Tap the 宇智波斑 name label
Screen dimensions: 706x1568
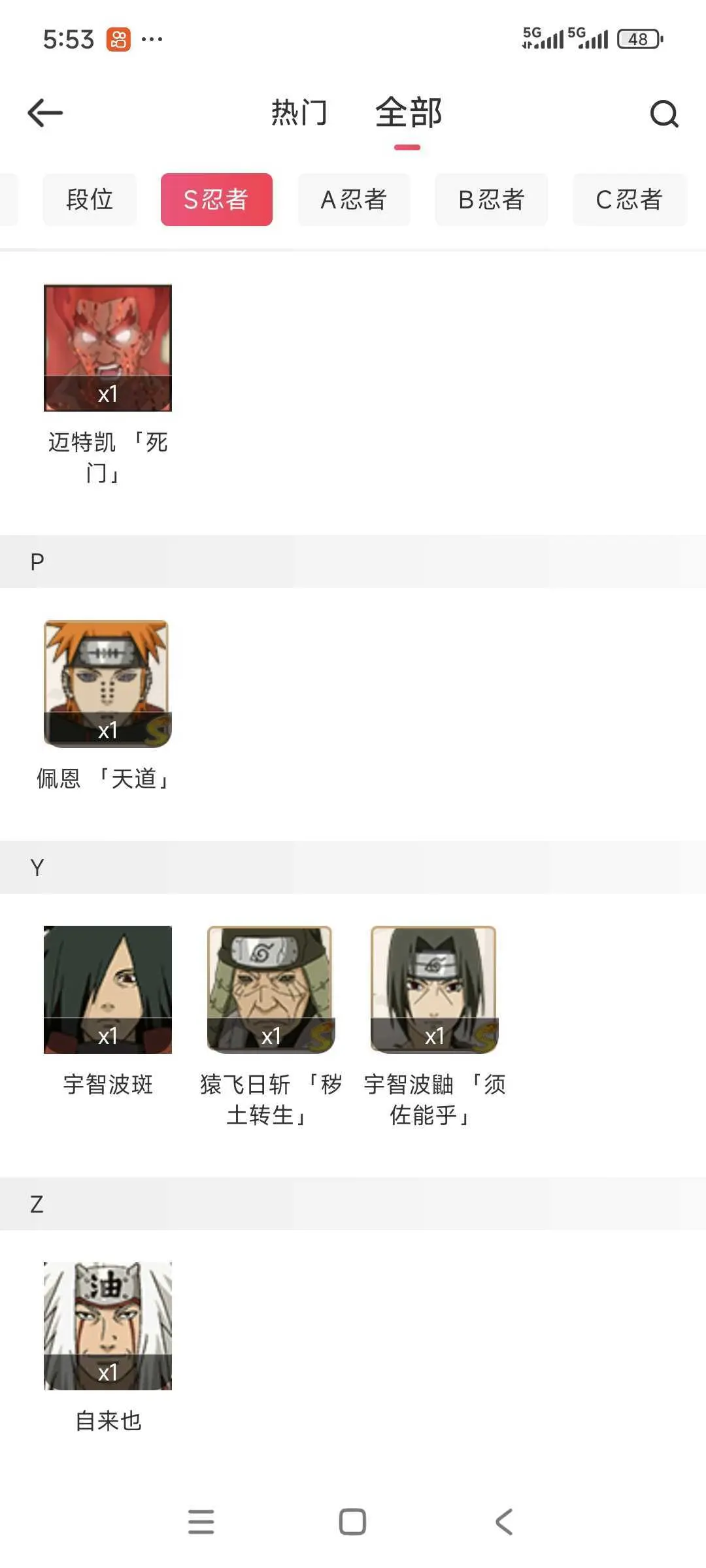pyautogui.click(x=108, y=1085)
